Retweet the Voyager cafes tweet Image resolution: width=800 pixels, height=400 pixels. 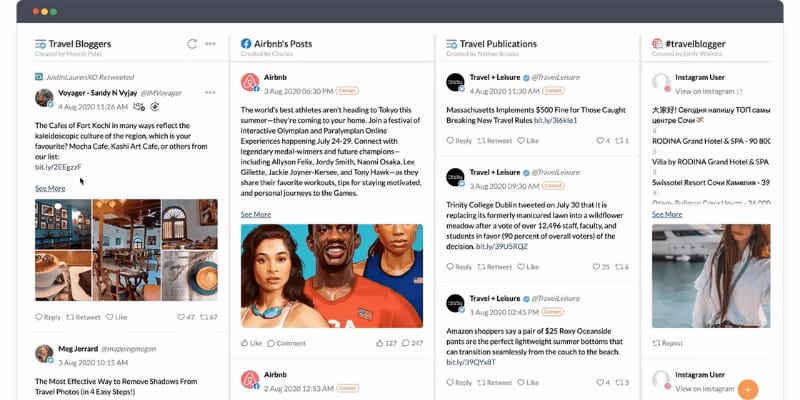[x=84, y=317]
